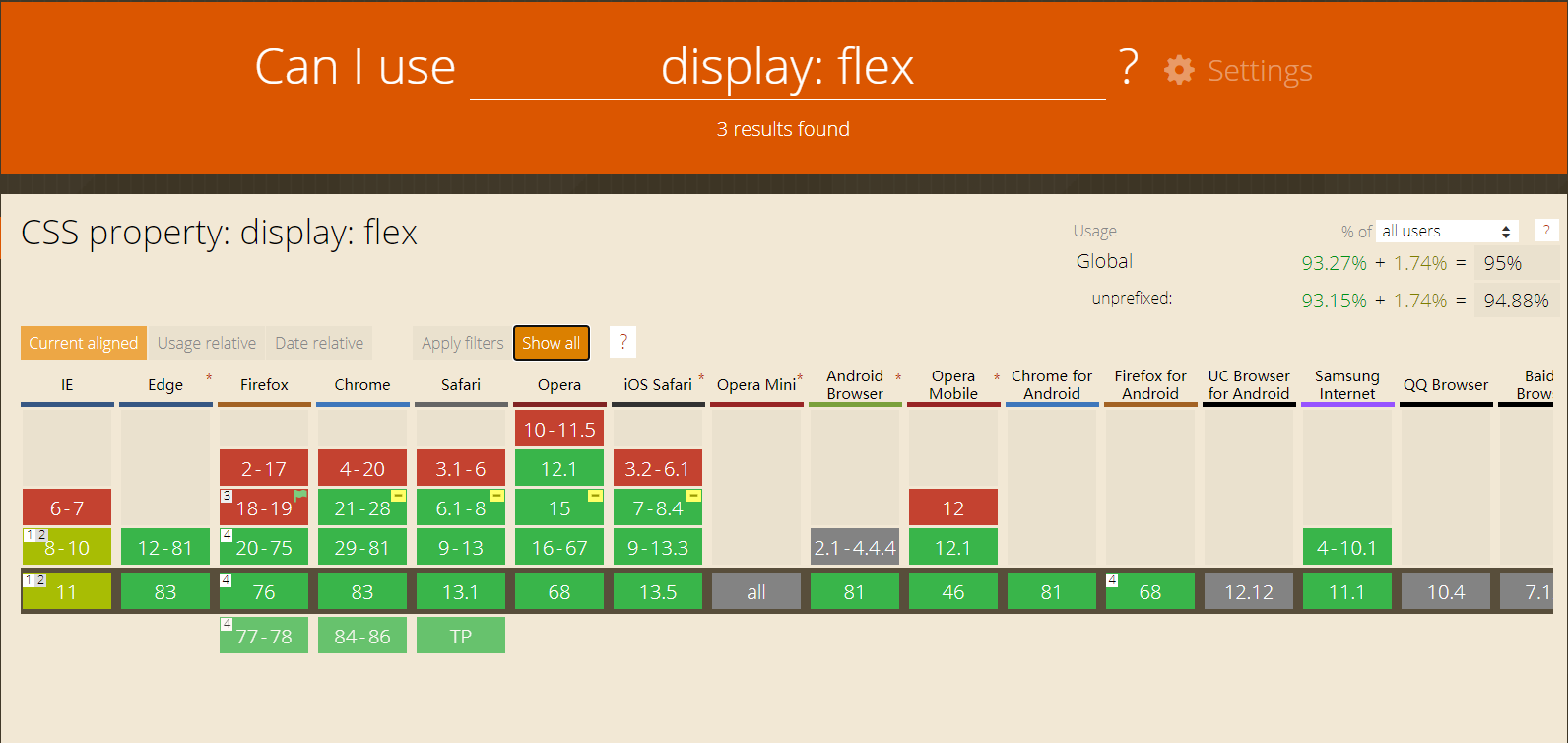This screenshot has width=1568, height=743.
Task: Click the IE 11 current version cell
Action: (67, 591)
